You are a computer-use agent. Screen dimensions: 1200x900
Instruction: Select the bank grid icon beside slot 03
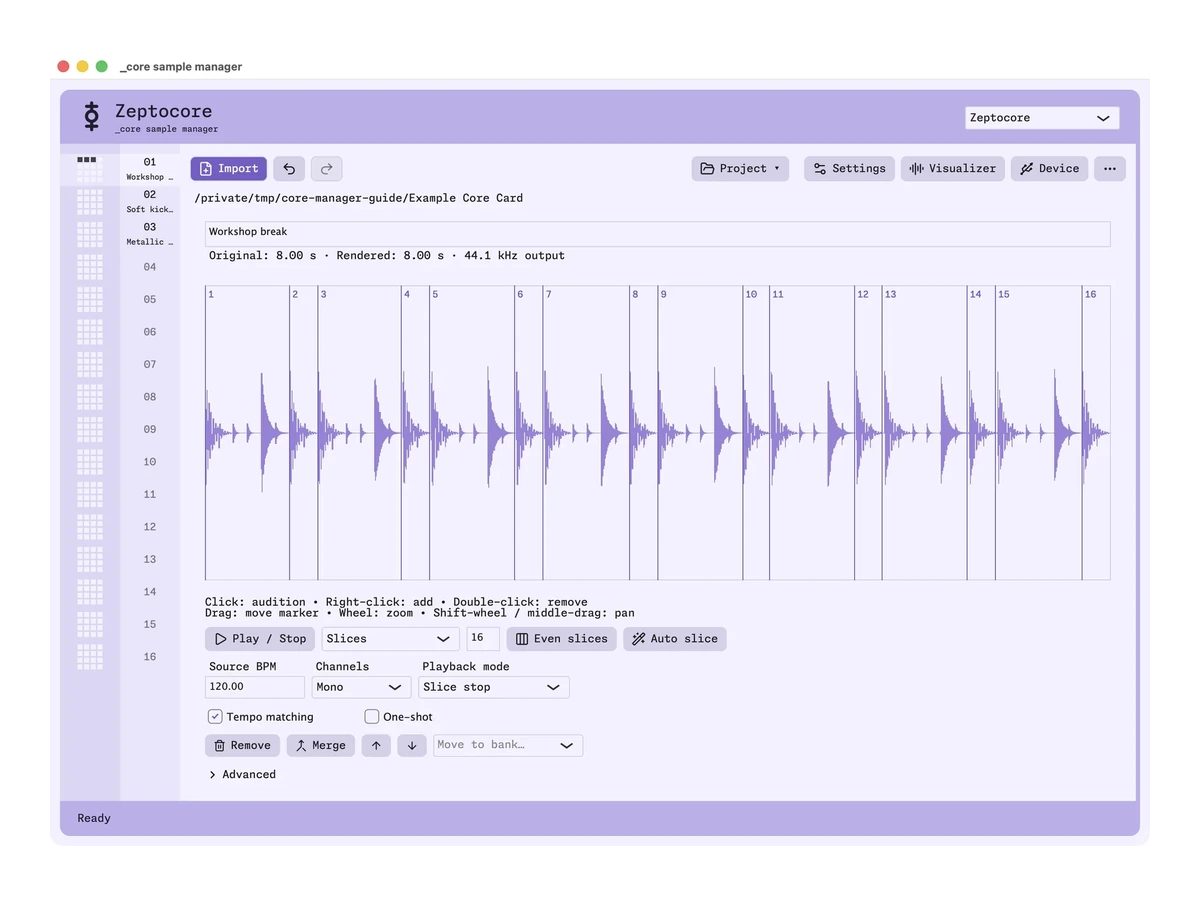click(90, 234)
